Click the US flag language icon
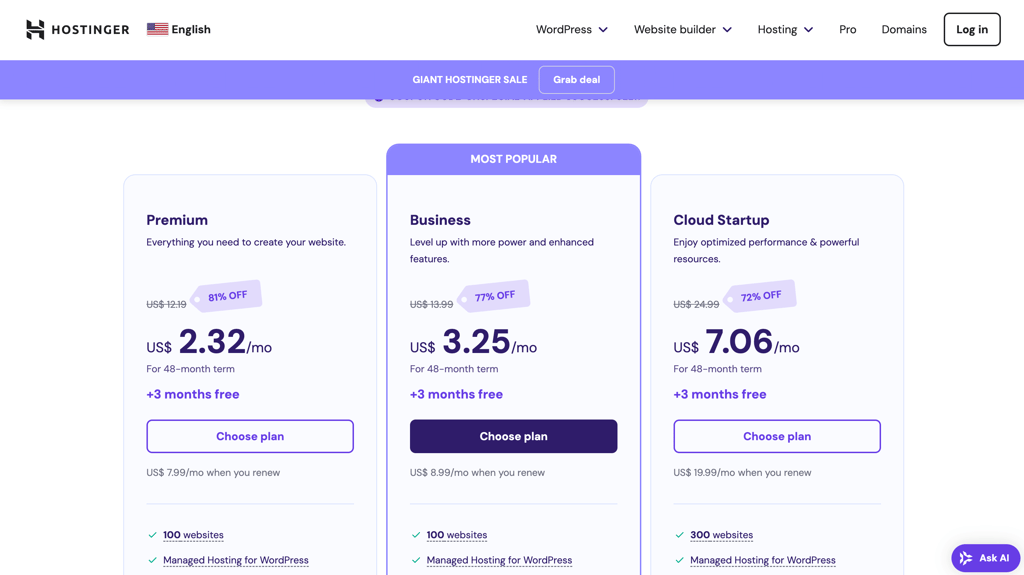Image resolution: width=1024 pixels, height=575 pixels. (157, 29)
